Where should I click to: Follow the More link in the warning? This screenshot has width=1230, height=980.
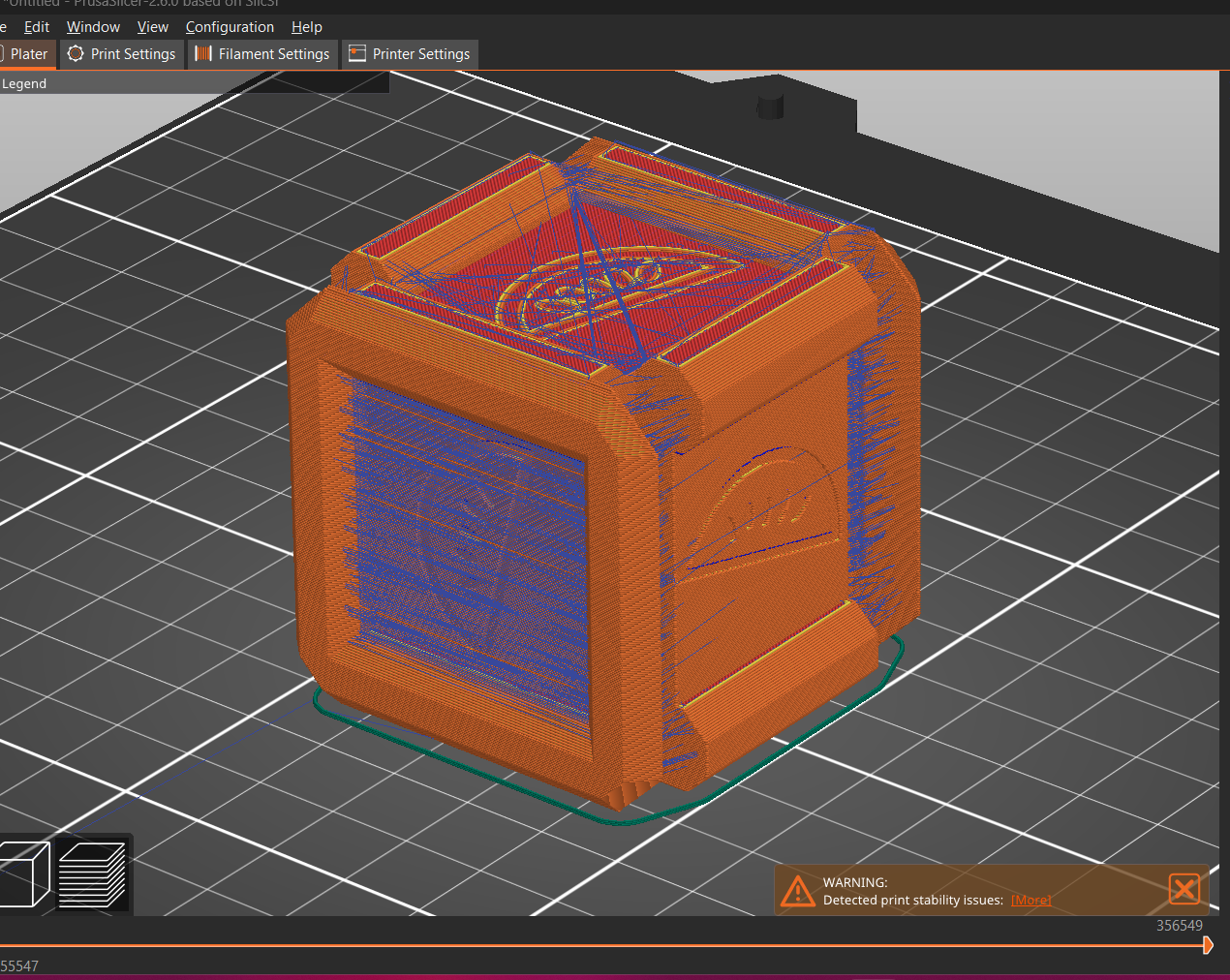click(1030, 901)
